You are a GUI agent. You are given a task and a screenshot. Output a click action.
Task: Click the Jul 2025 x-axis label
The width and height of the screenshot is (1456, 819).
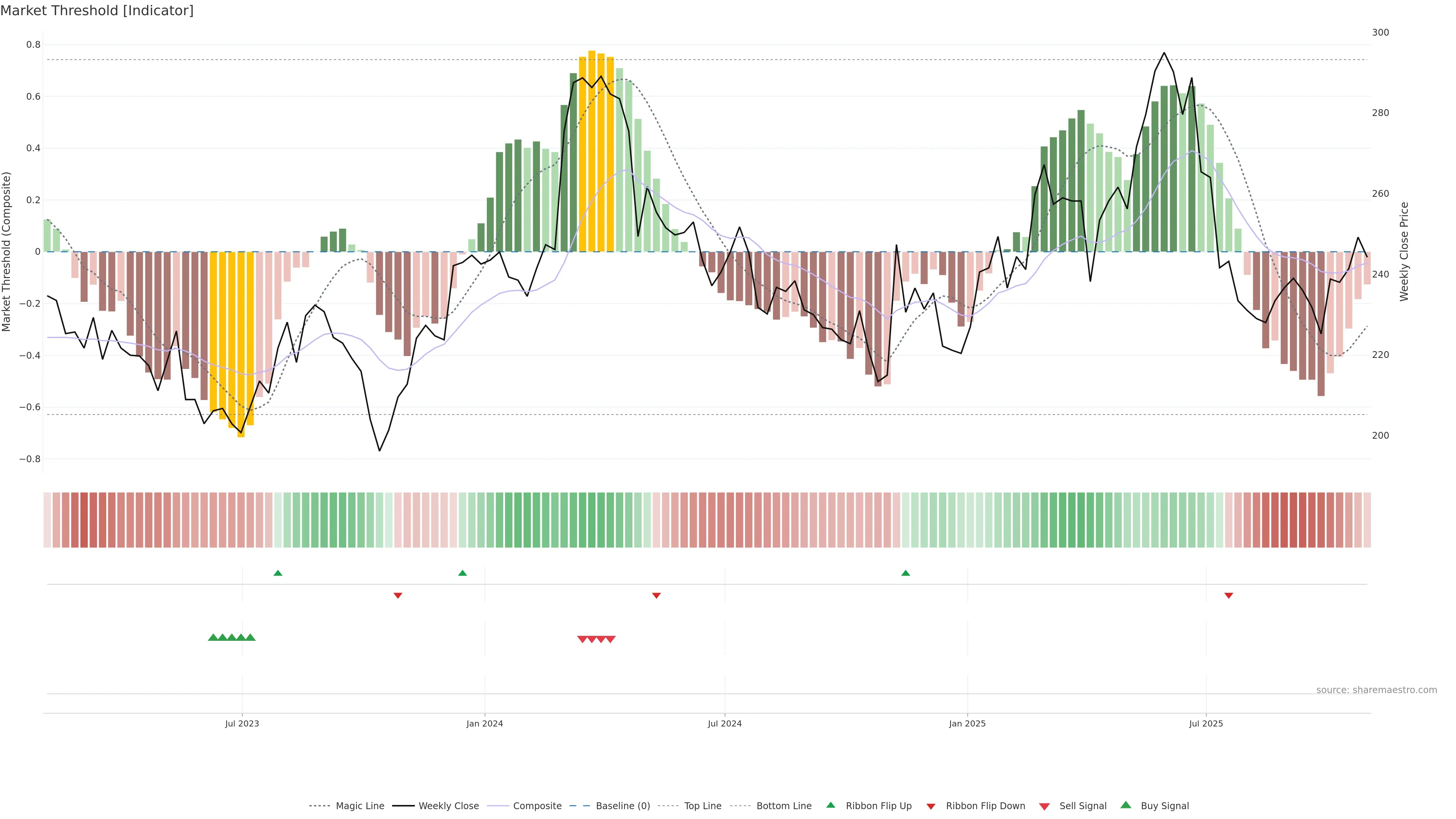pyautogui.click(x=1206, y=723)
